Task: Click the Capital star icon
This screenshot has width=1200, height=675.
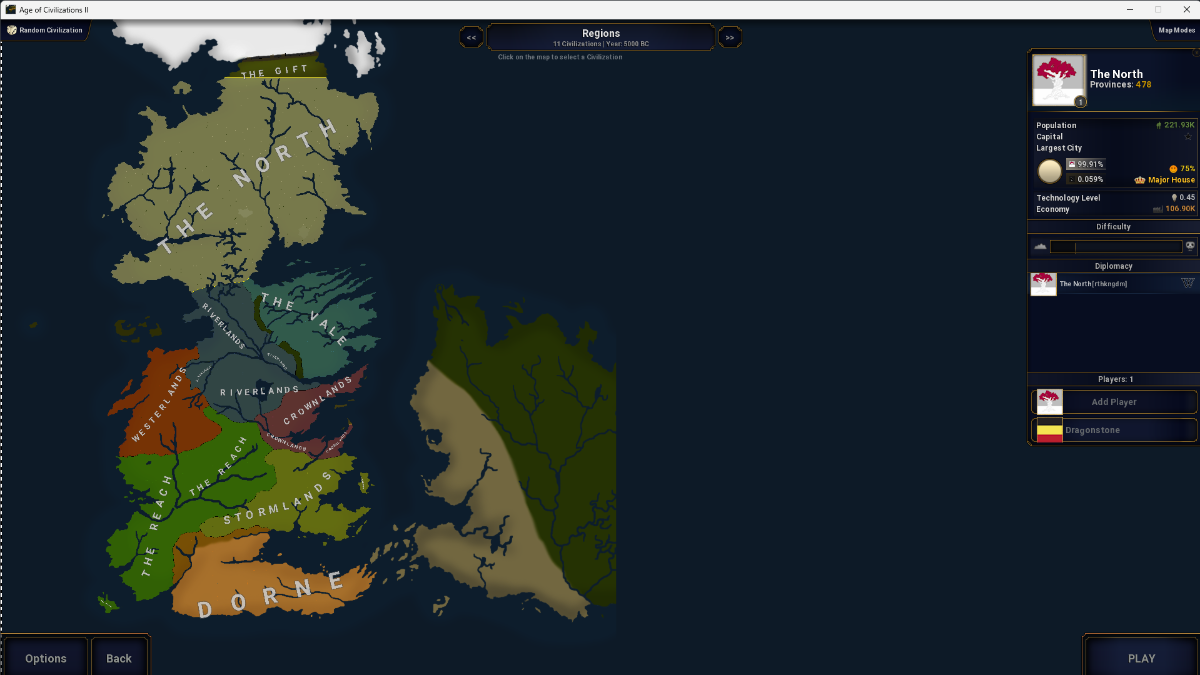Action: click(x=1189, y=137)
